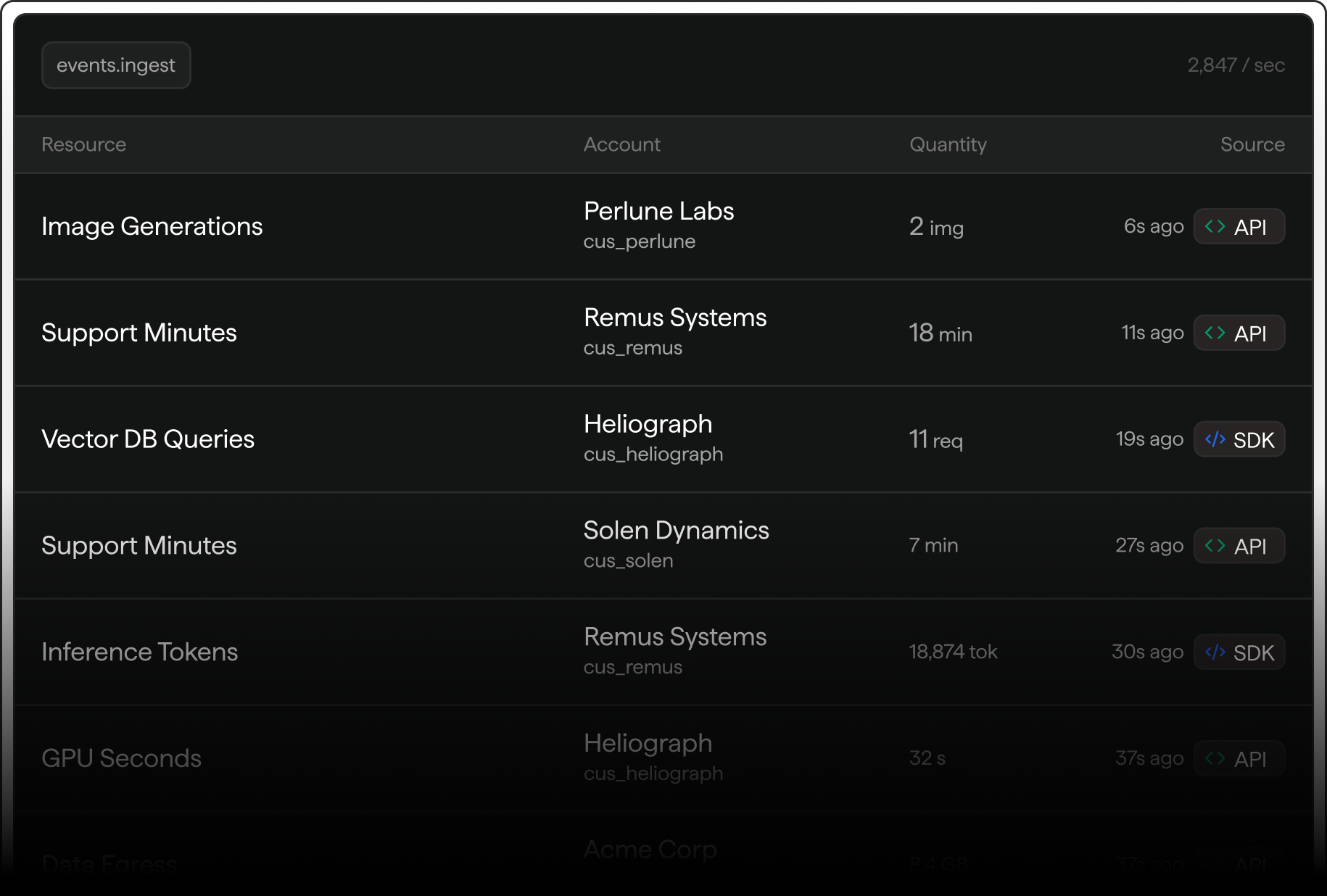
Task: Click the blue SDK icon in Vector DB Queries row
Action: click(1215, 440)
